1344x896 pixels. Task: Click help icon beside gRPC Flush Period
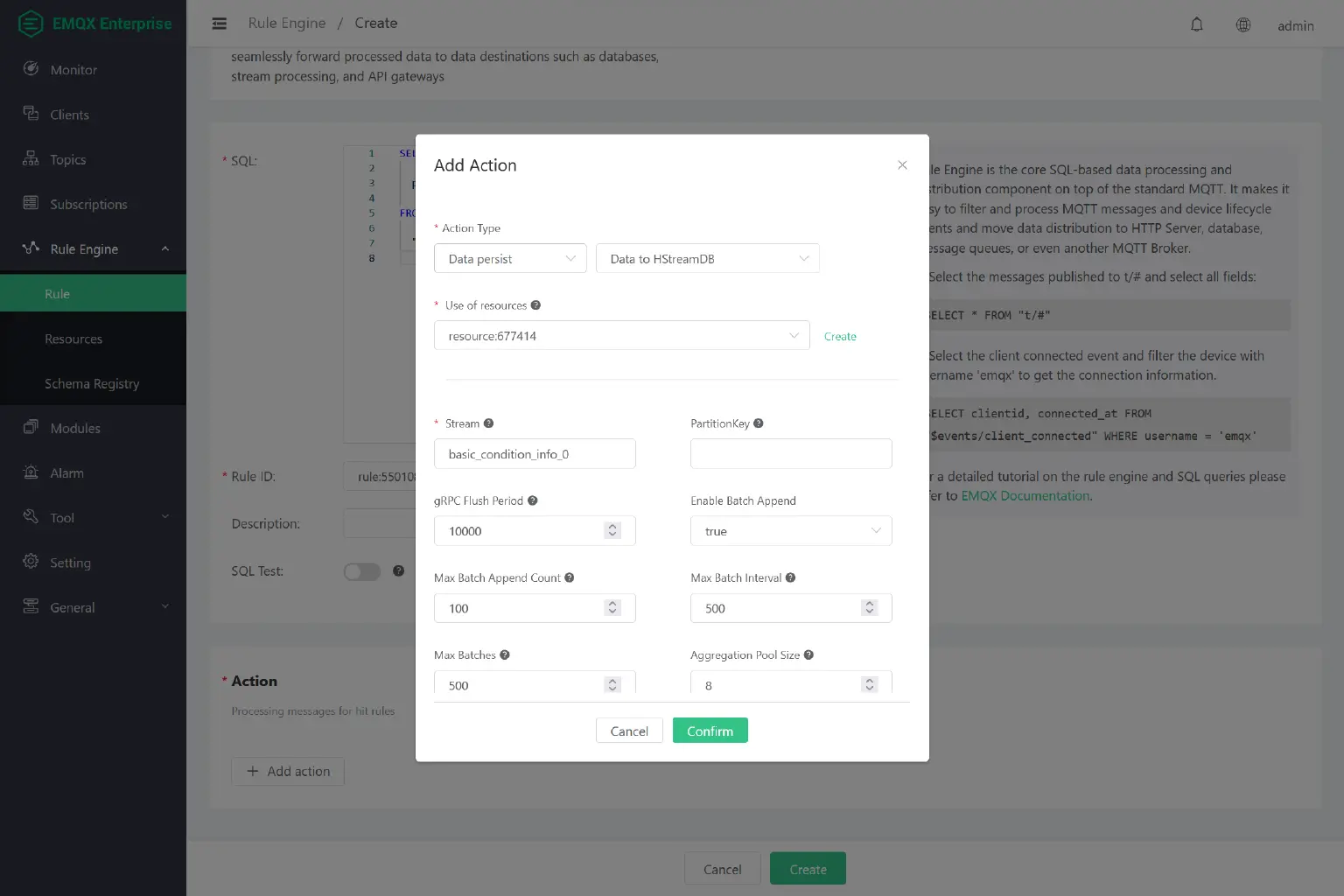click(x=532, y=500)
